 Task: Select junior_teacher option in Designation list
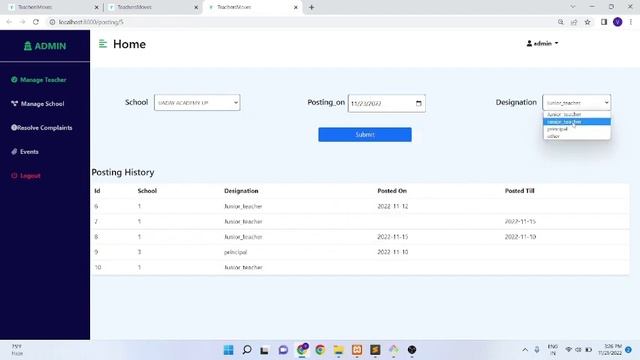coord(577,114)
